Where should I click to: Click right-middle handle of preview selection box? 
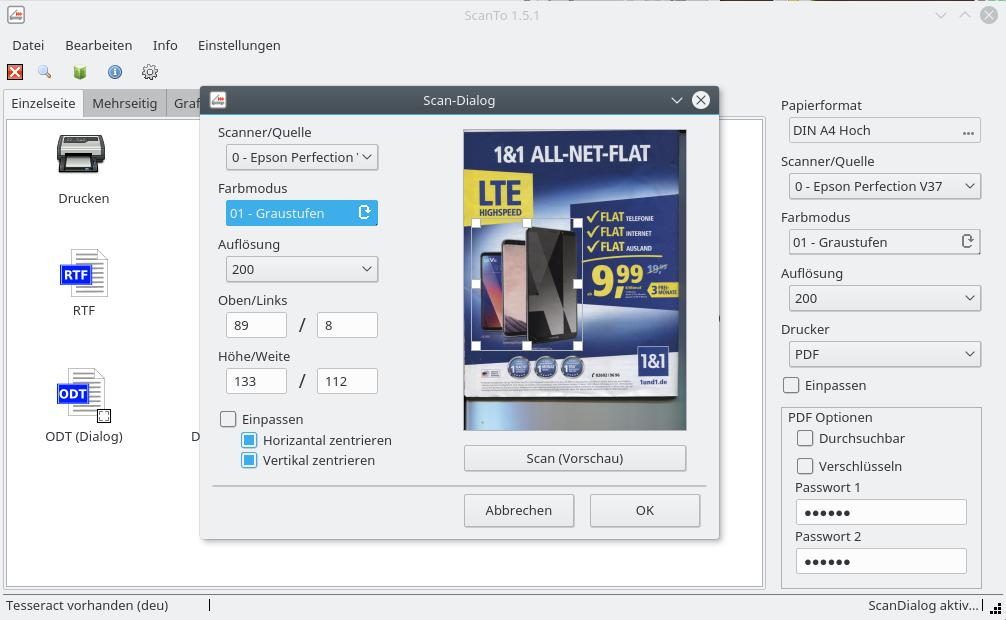point(577,284)
